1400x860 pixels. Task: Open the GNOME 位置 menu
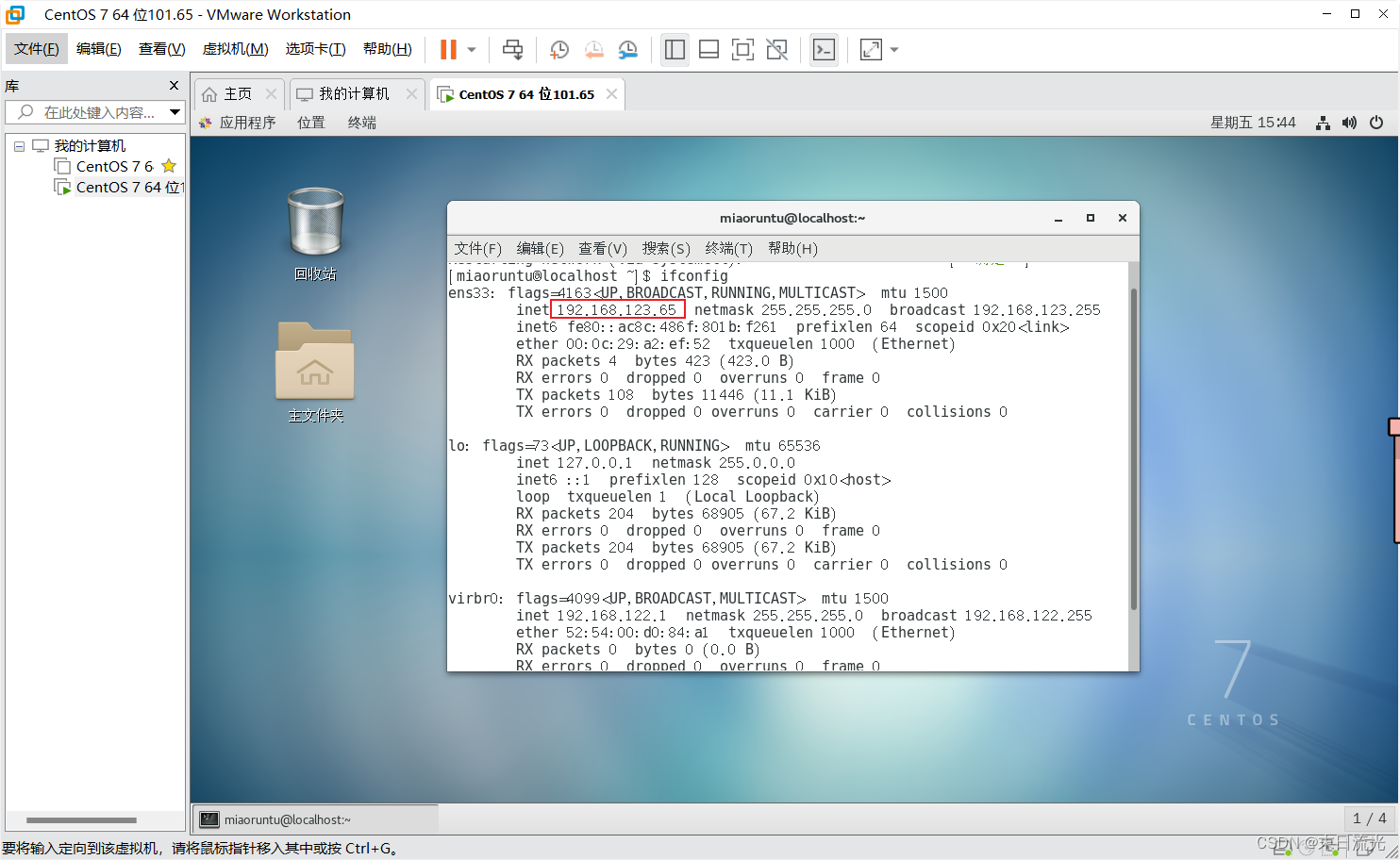coord(311,123)
